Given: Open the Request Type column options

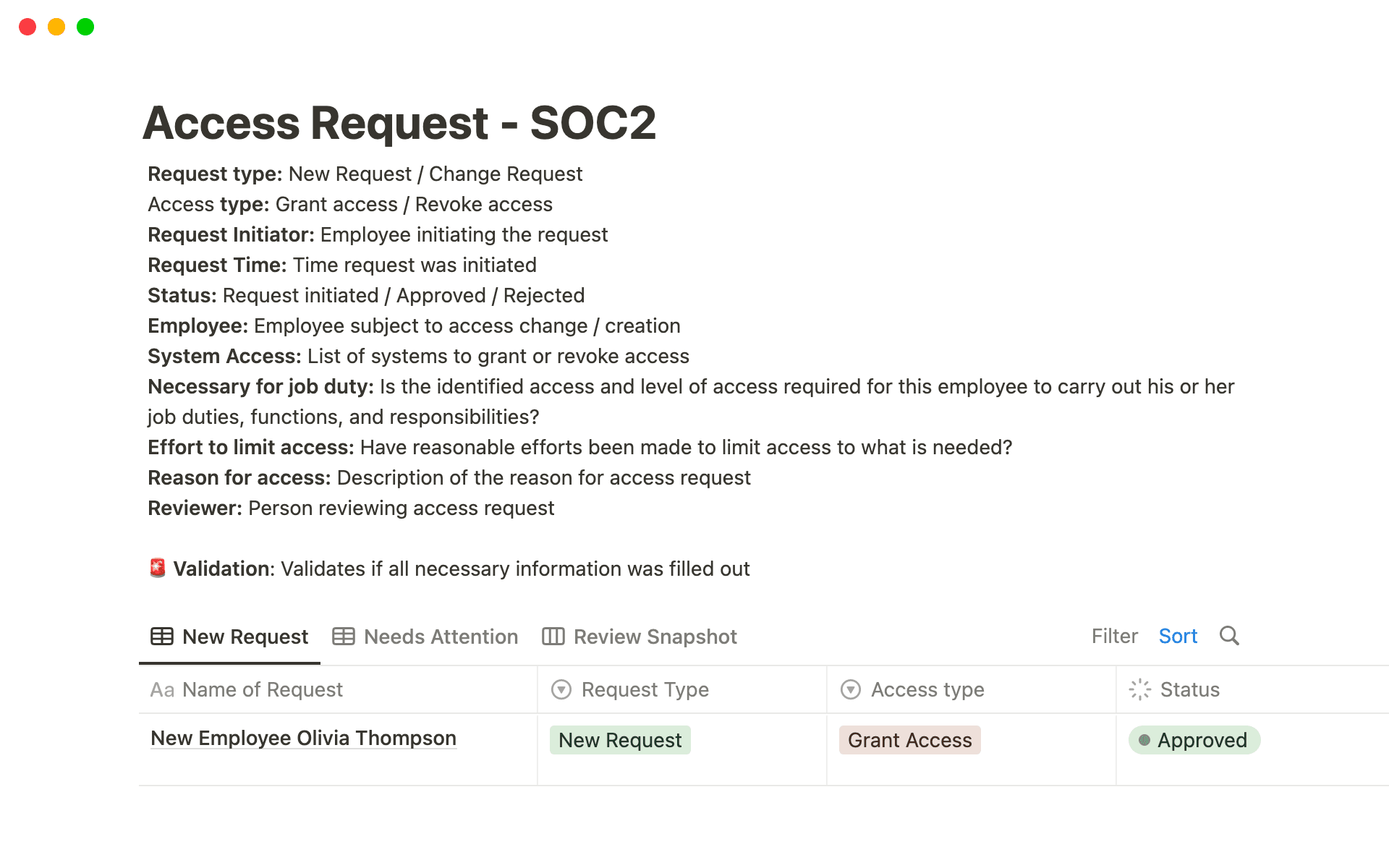Looking at the screenshot, I should pyautogui.click(x=644, y=689).
